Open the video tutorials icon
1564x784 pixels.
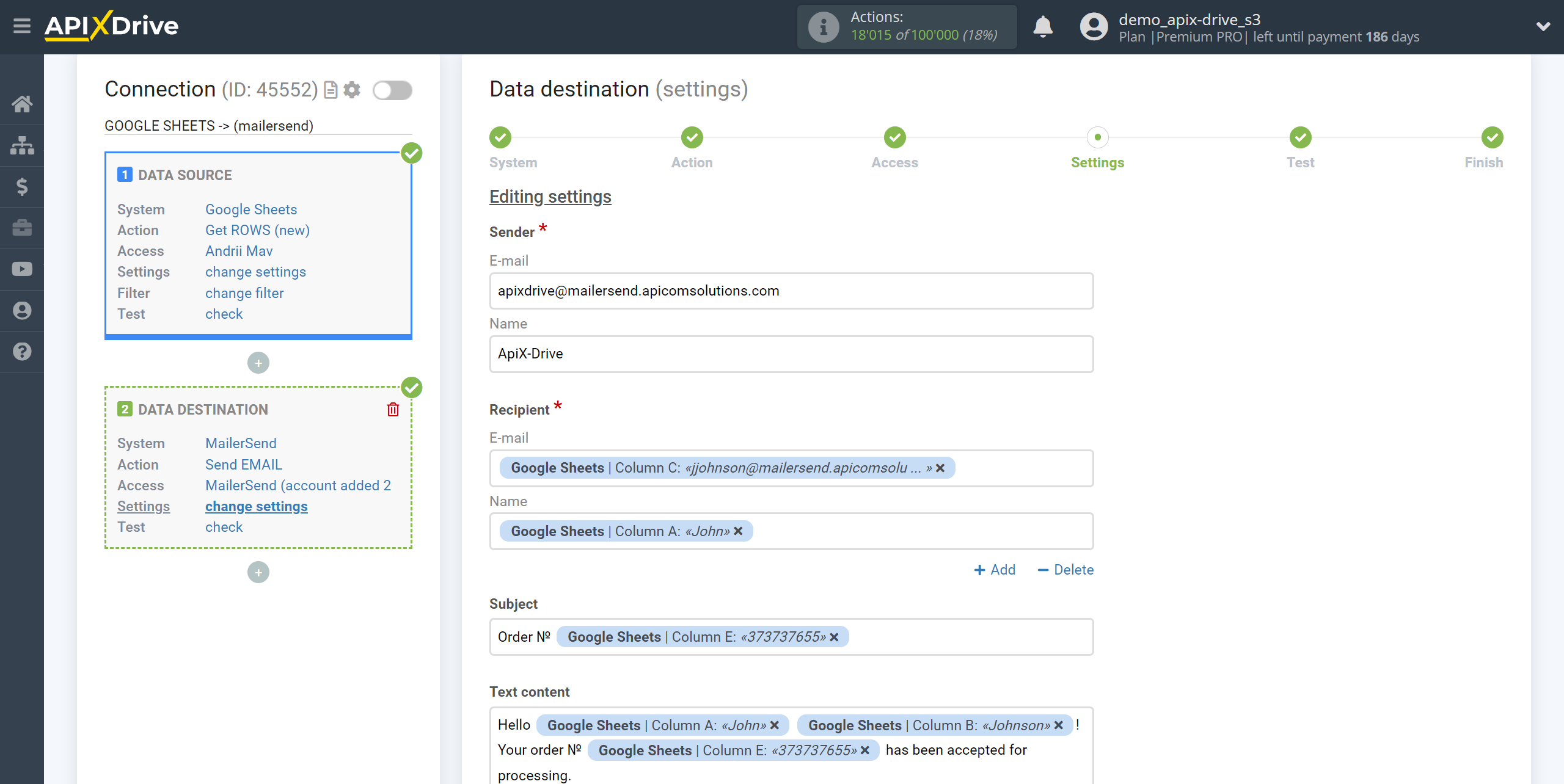pos(22,269)
